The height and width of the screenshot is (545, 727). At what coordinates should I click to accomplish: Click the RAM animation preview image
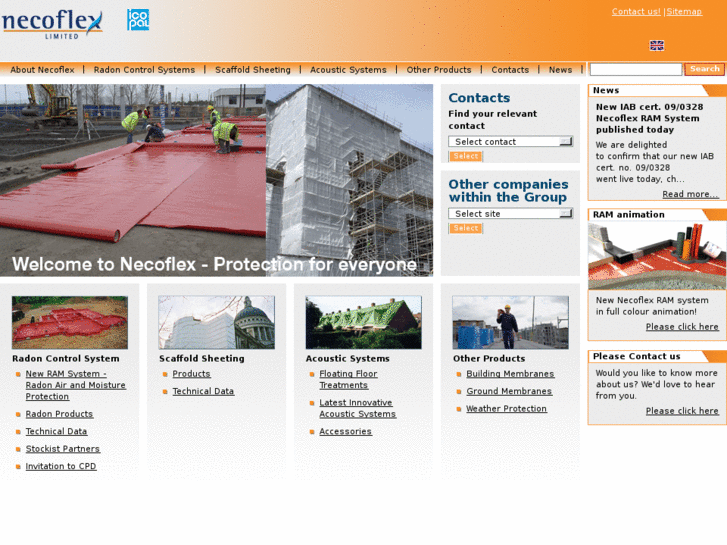point(657,256)
